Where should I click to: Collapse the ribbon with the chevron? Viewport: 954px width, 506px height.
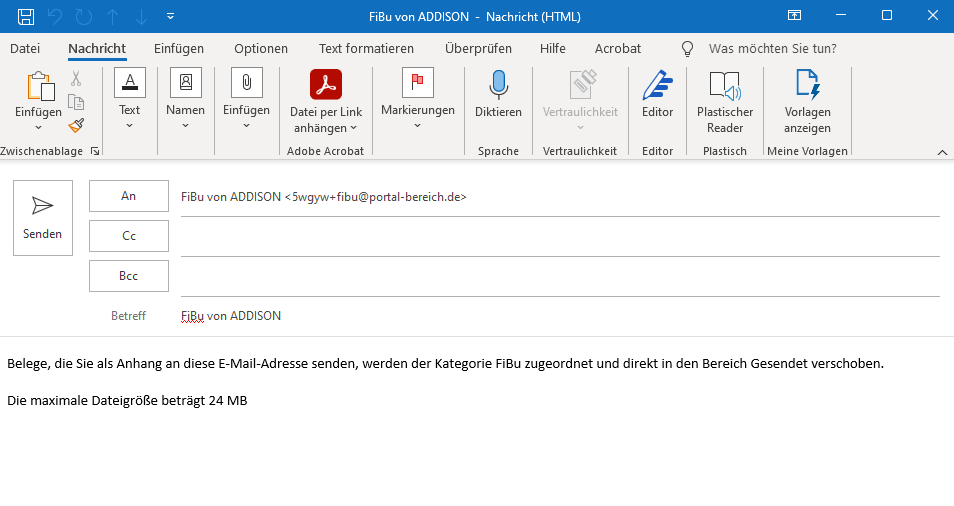[x=942, y=152]
